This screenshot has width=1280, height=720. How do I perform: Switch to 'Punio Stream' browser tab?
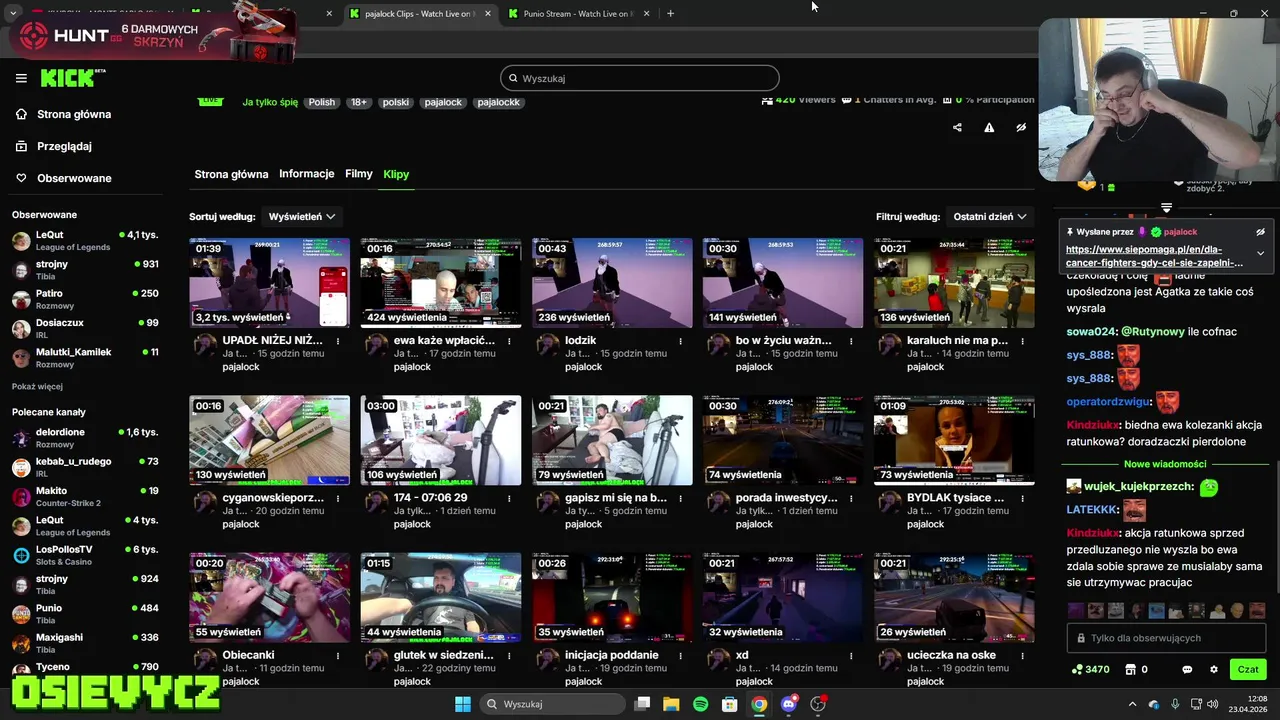pyautogui.click(x=579, y=14)
